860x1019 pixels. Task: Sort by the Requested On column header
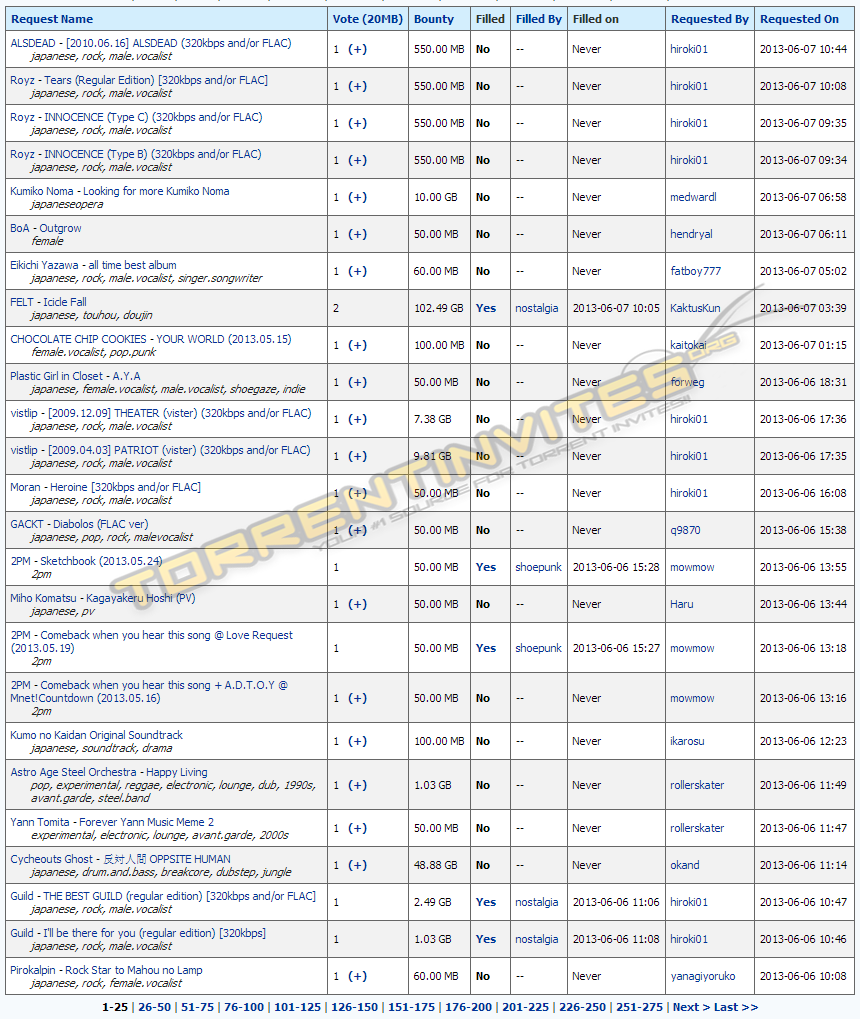(799, 19)
